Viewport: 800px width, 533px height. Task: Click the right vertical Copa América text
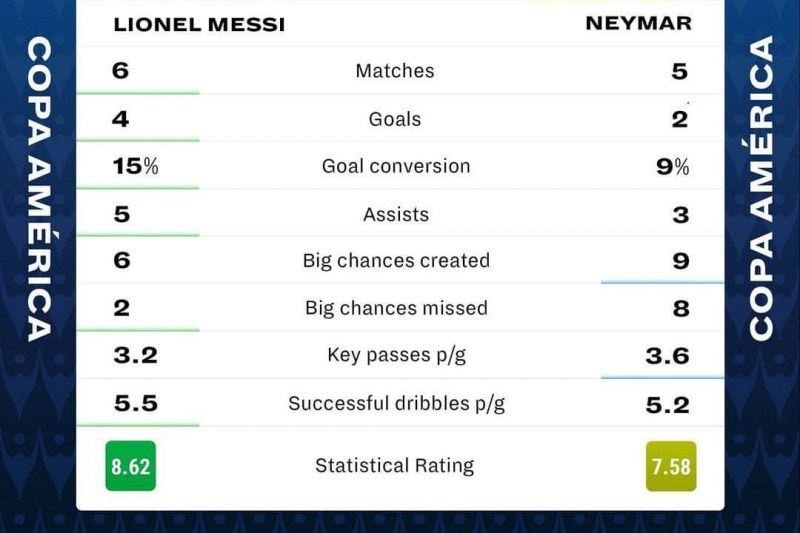click(x=762, y=190)
